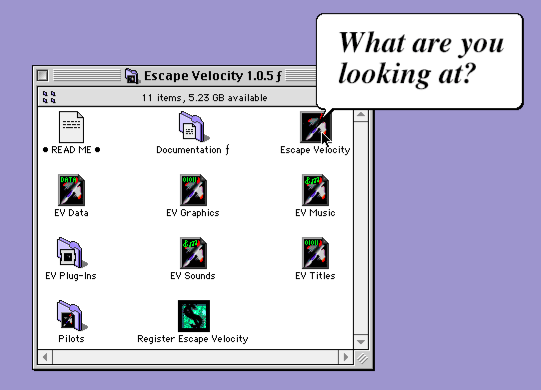Click the window close box
Screen dimensions: 541x390
click(42, 75)
